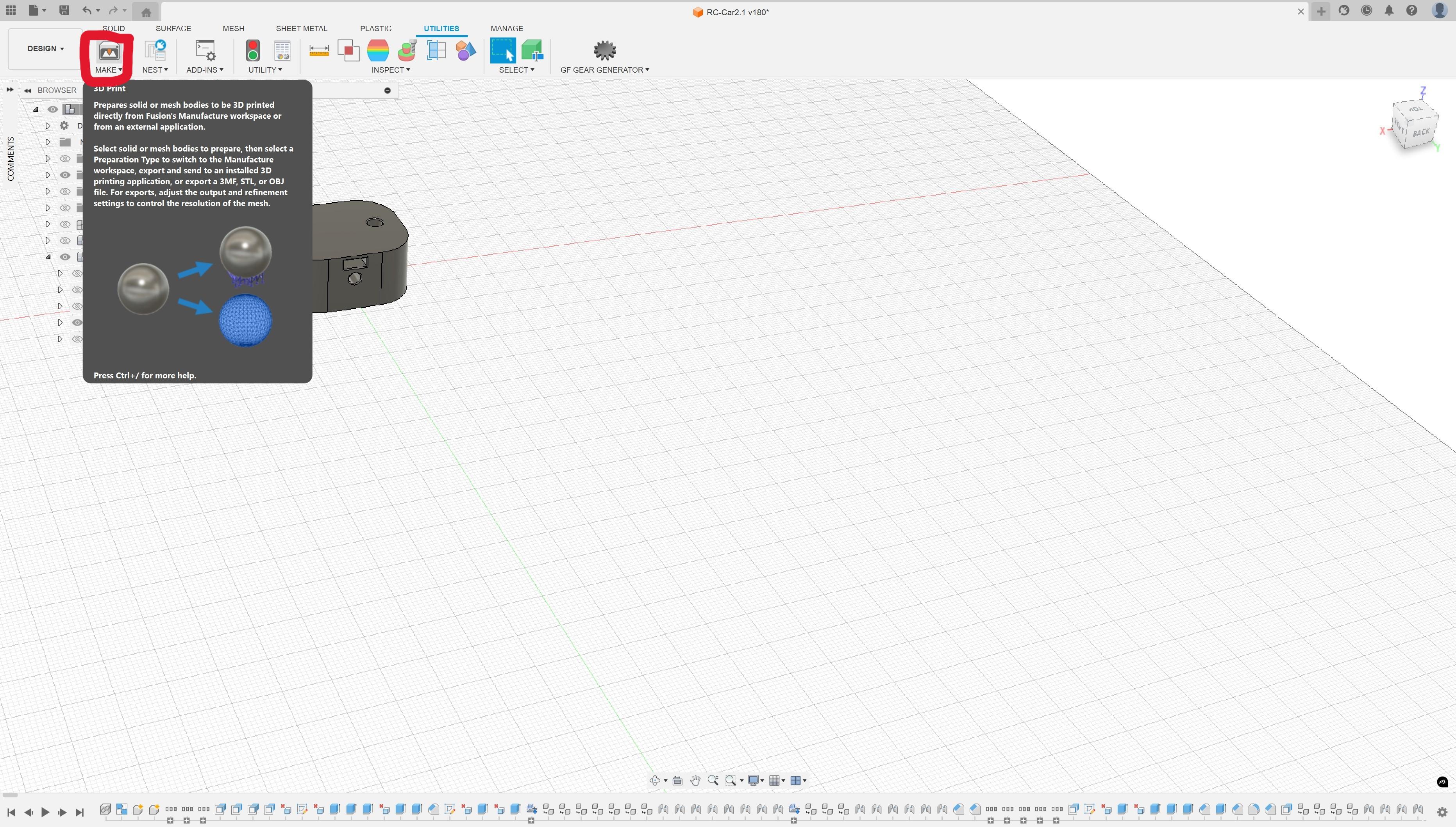Open Grid and Snaps dropdown

(777, 781)
